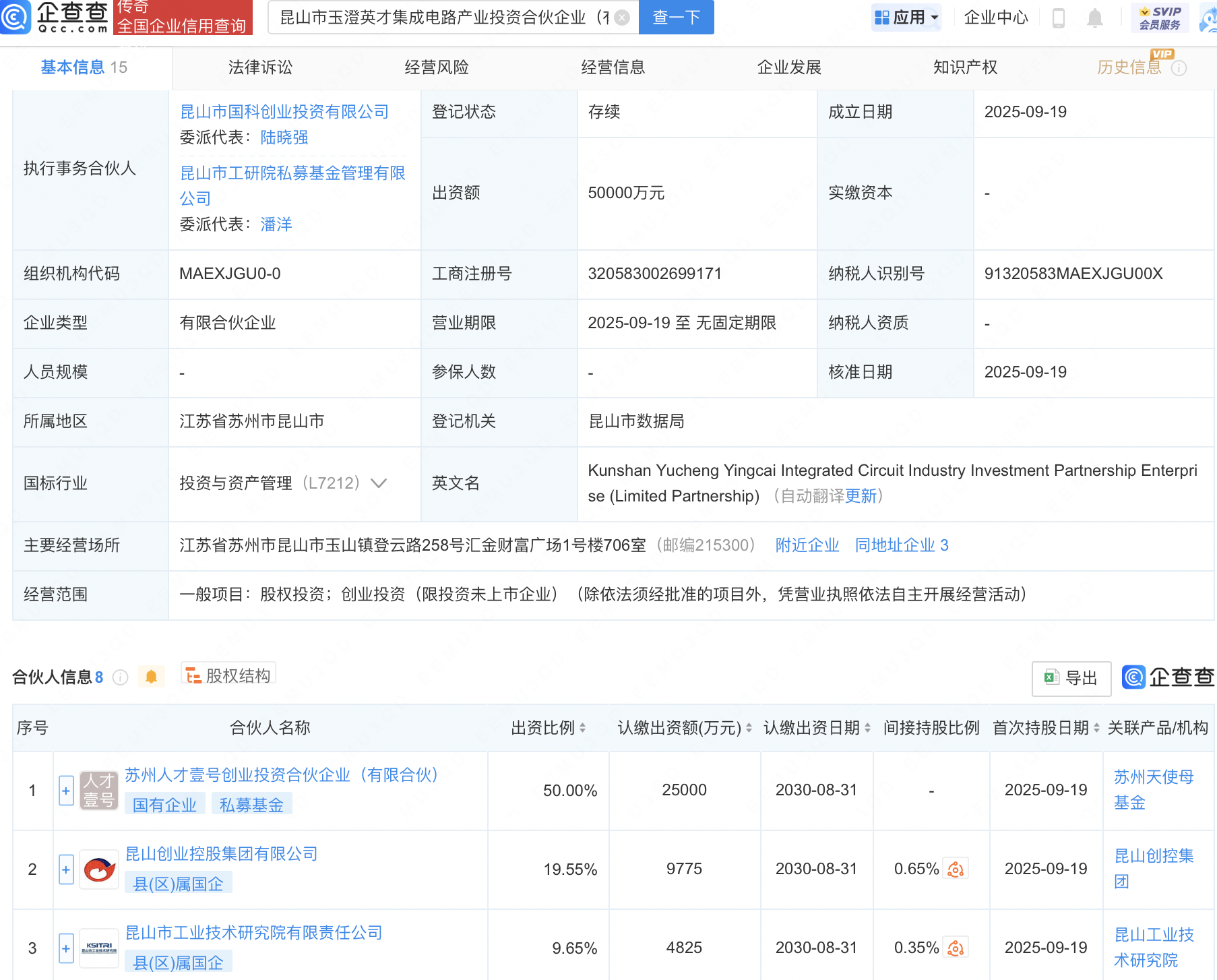Open SVIP 会员服务

click(x=1160, y=18)
